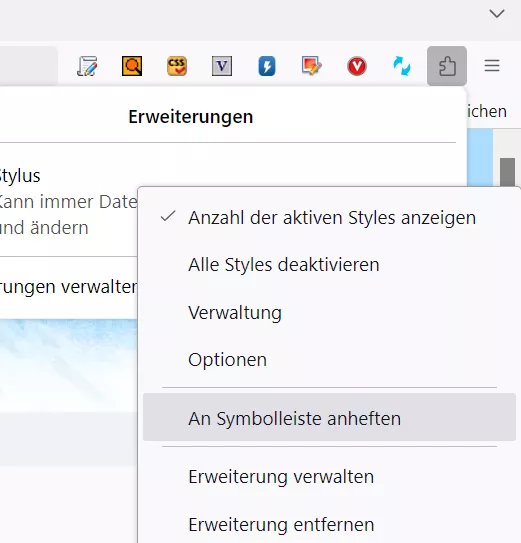This screenshot has height=543, width=521.
Task: Click the red circle V extension icon
Action: tap(357, 66)
